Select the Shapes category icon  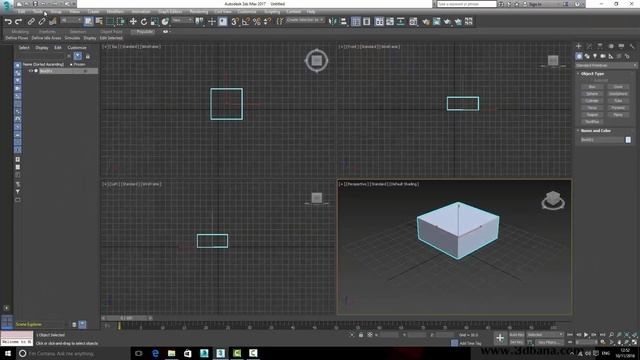click(587, 56)
